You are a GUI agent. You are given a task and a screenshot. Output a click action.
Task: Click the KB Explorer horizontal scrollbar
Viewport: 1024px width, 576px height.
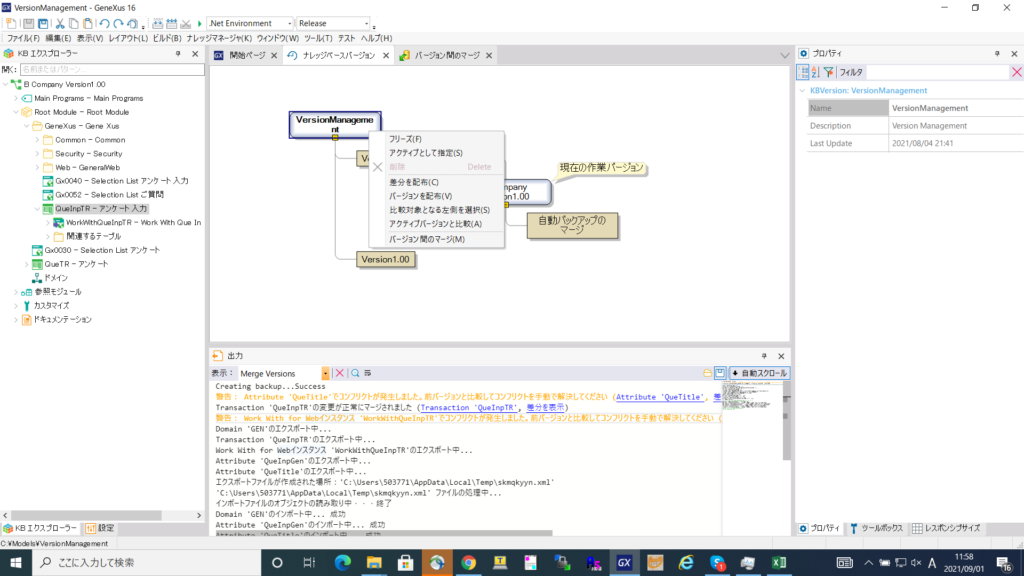(86, 515)
